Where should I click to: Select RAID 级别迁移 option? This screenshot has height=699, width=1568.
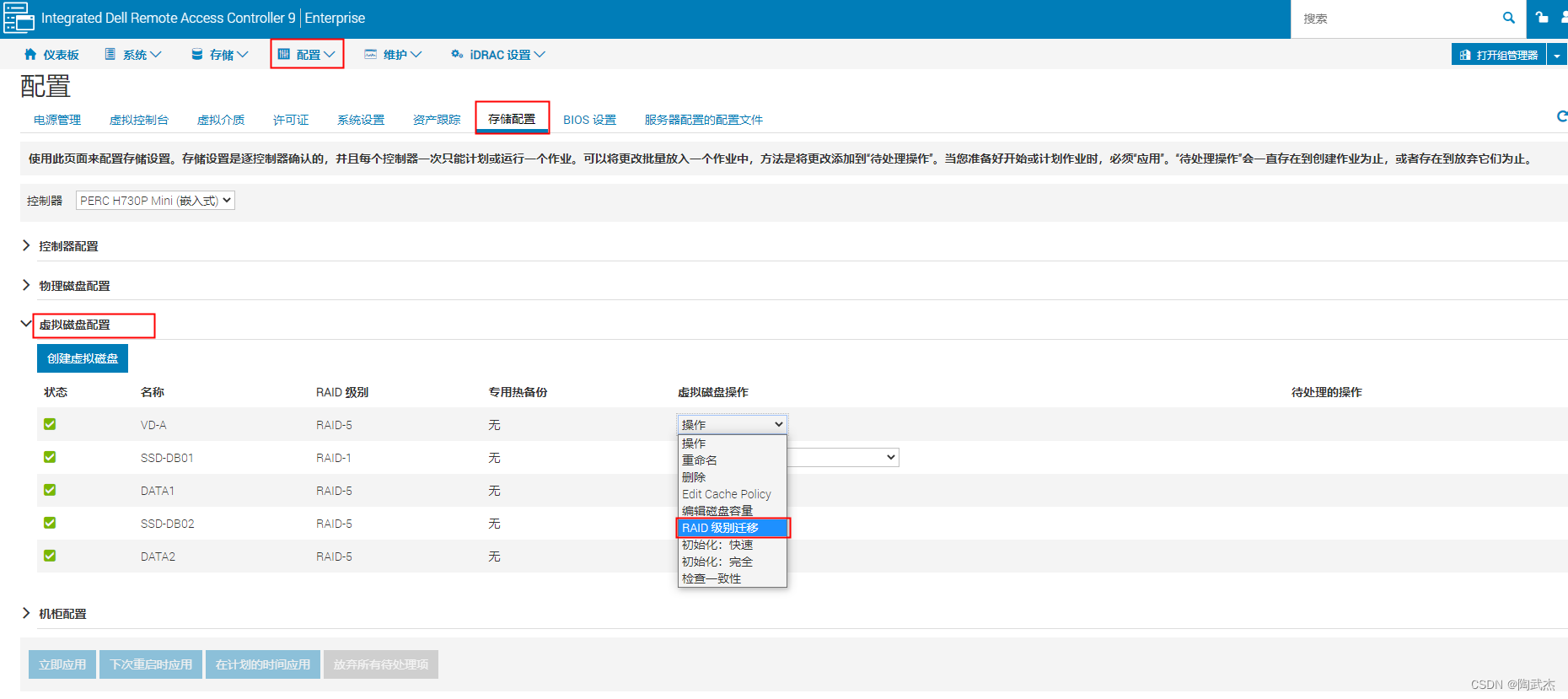[x=732, y=528]
